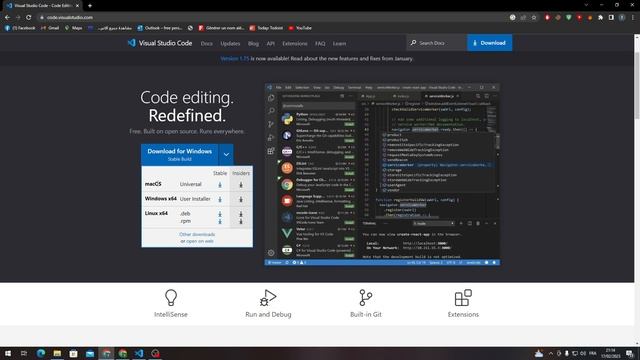Launch Microsoft Edge from the taskbar
Viewport: 640px width, 360px height.
41,353
